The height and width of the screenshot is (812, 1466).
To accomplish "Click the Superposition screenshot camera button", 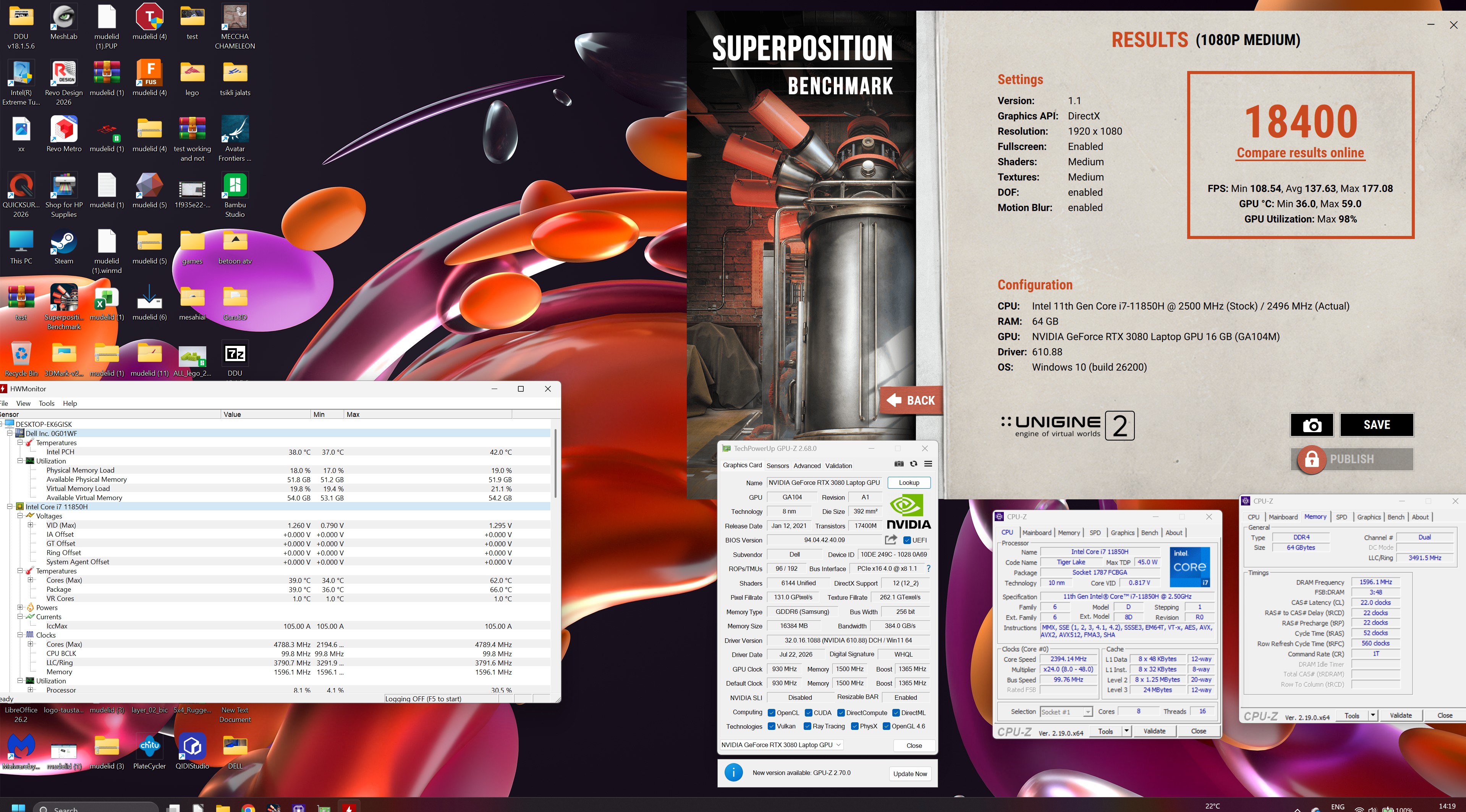I will (x=1312, y=425).
